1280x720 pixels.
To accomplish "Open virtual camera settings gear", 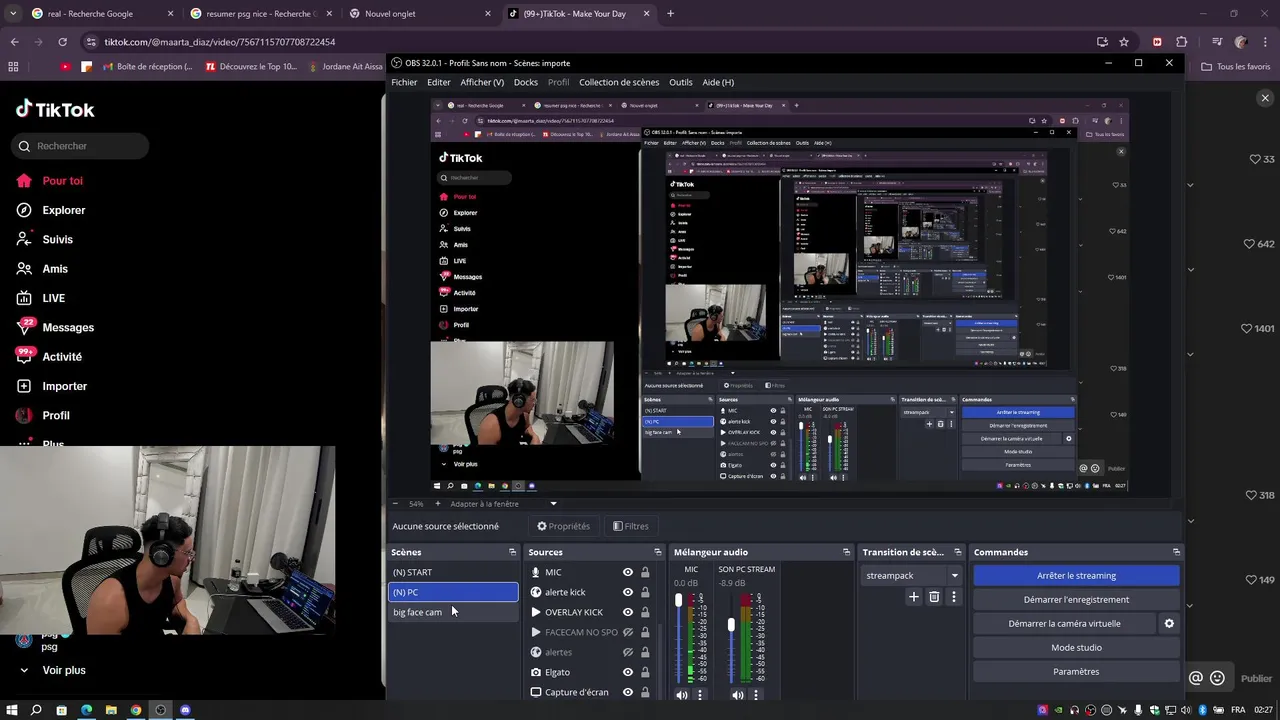I will [1169, 623].
